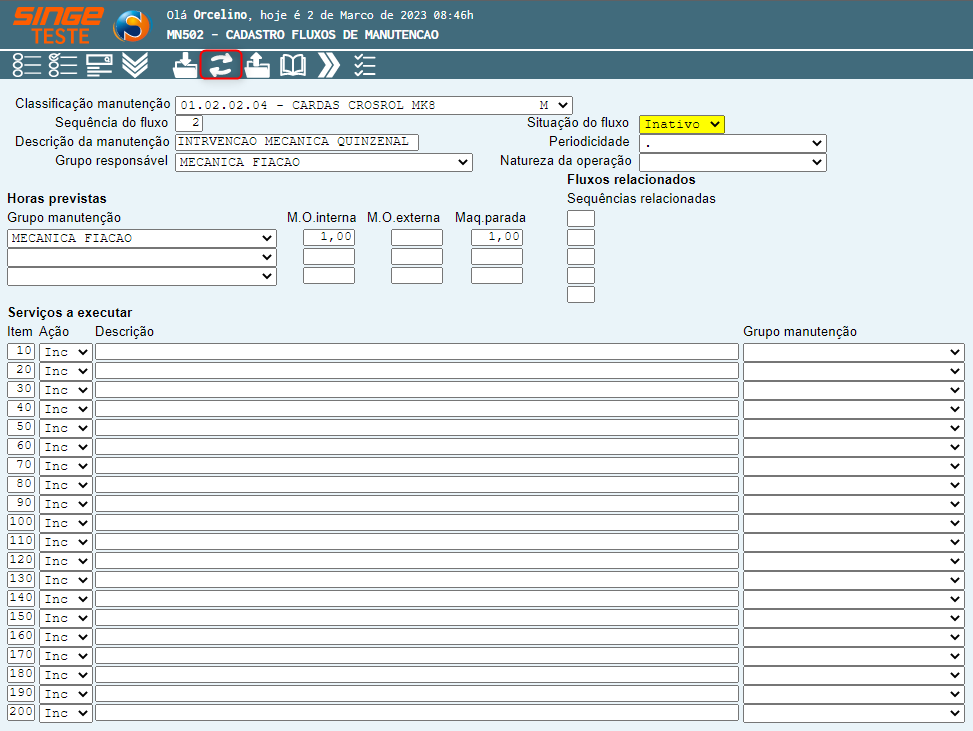
Task: Click the first list icon in the toolbar
Action: tap(27, 65)
